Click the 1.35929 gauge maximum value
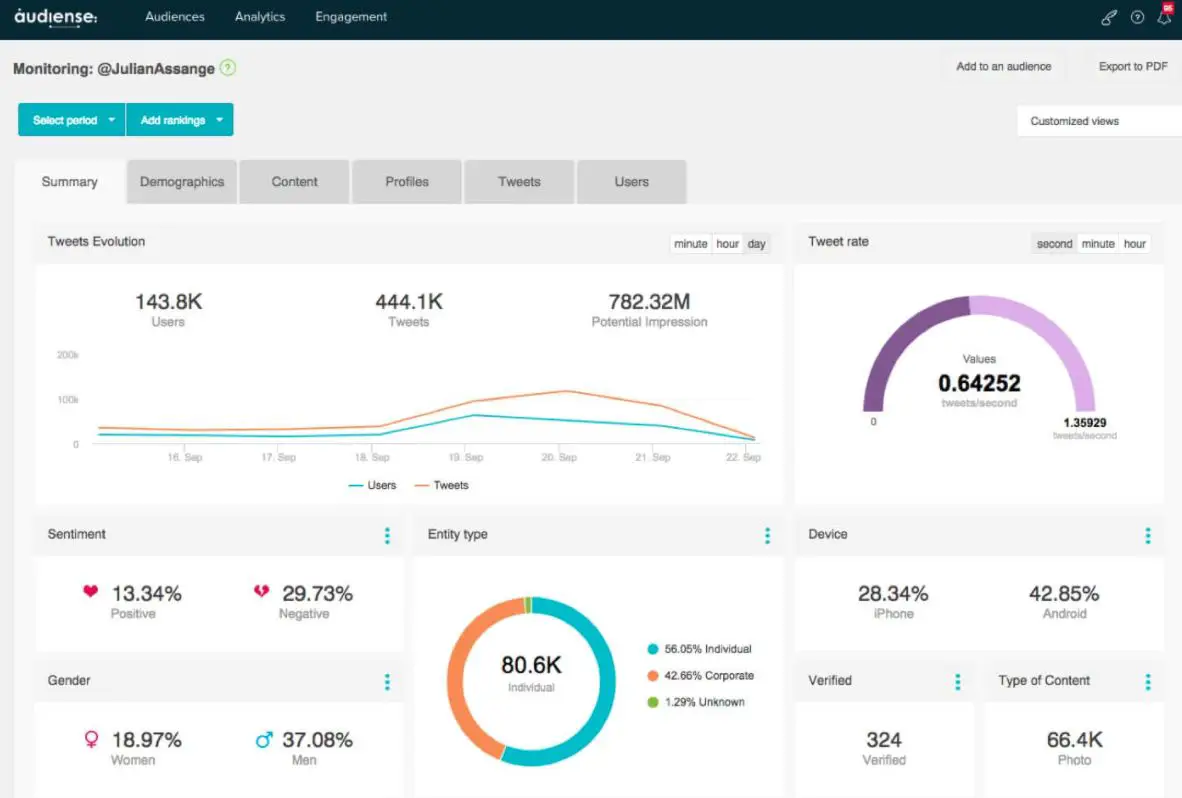Image resolution: width=1182 pixels, height=798 pixels. pos(1085,423)
